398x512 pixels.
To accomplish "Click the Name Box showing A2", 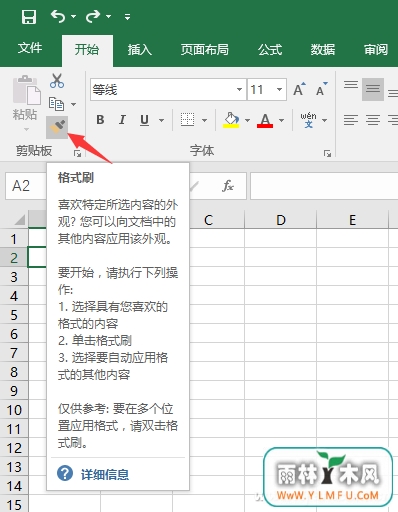I will (x=26, y=186).
